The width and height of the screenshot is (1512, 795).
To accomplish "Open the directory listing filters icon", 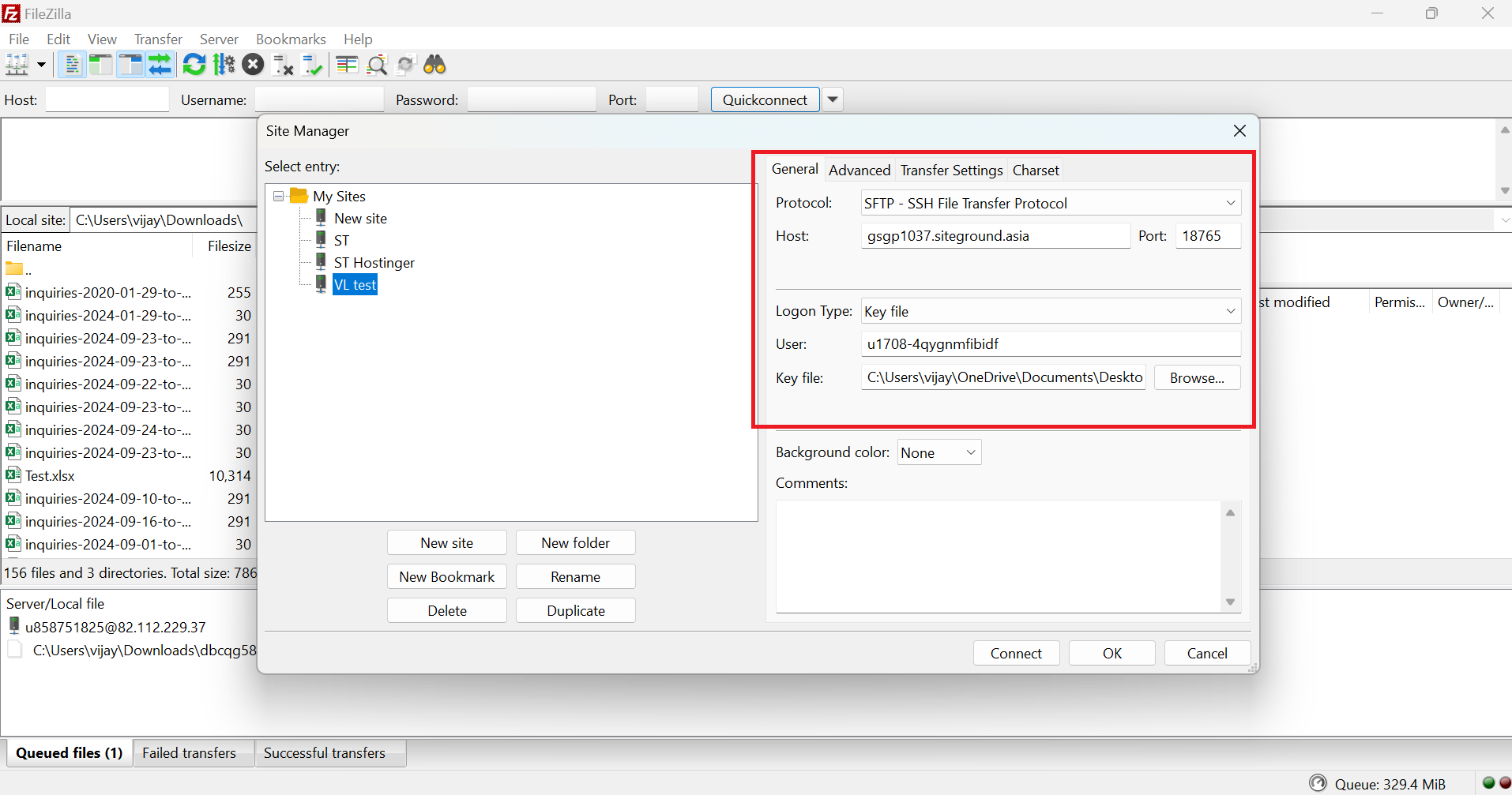I will point(347,65).
